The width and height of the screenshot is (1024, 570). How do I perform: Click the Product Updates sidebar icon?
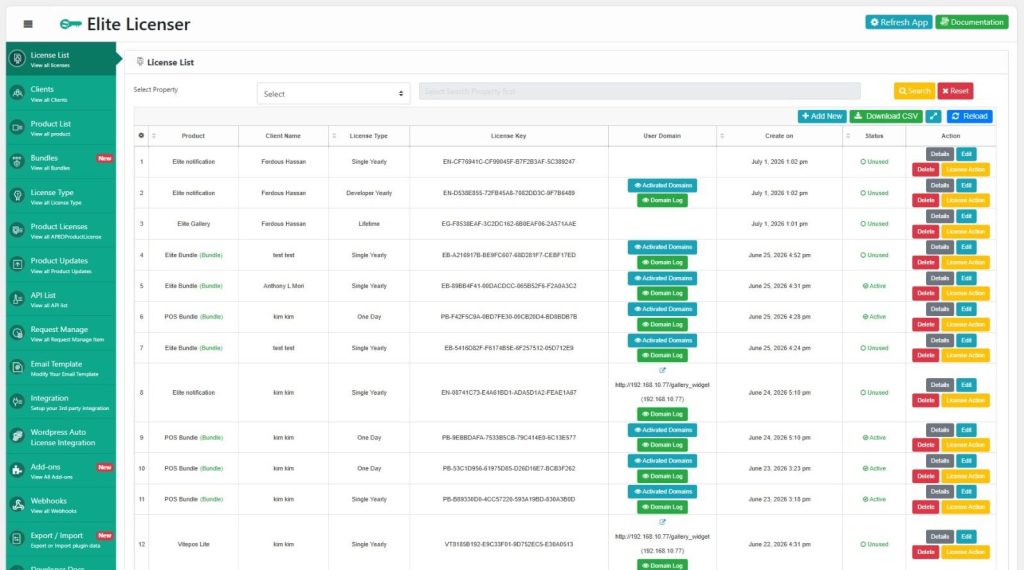[x=17, y=265]
